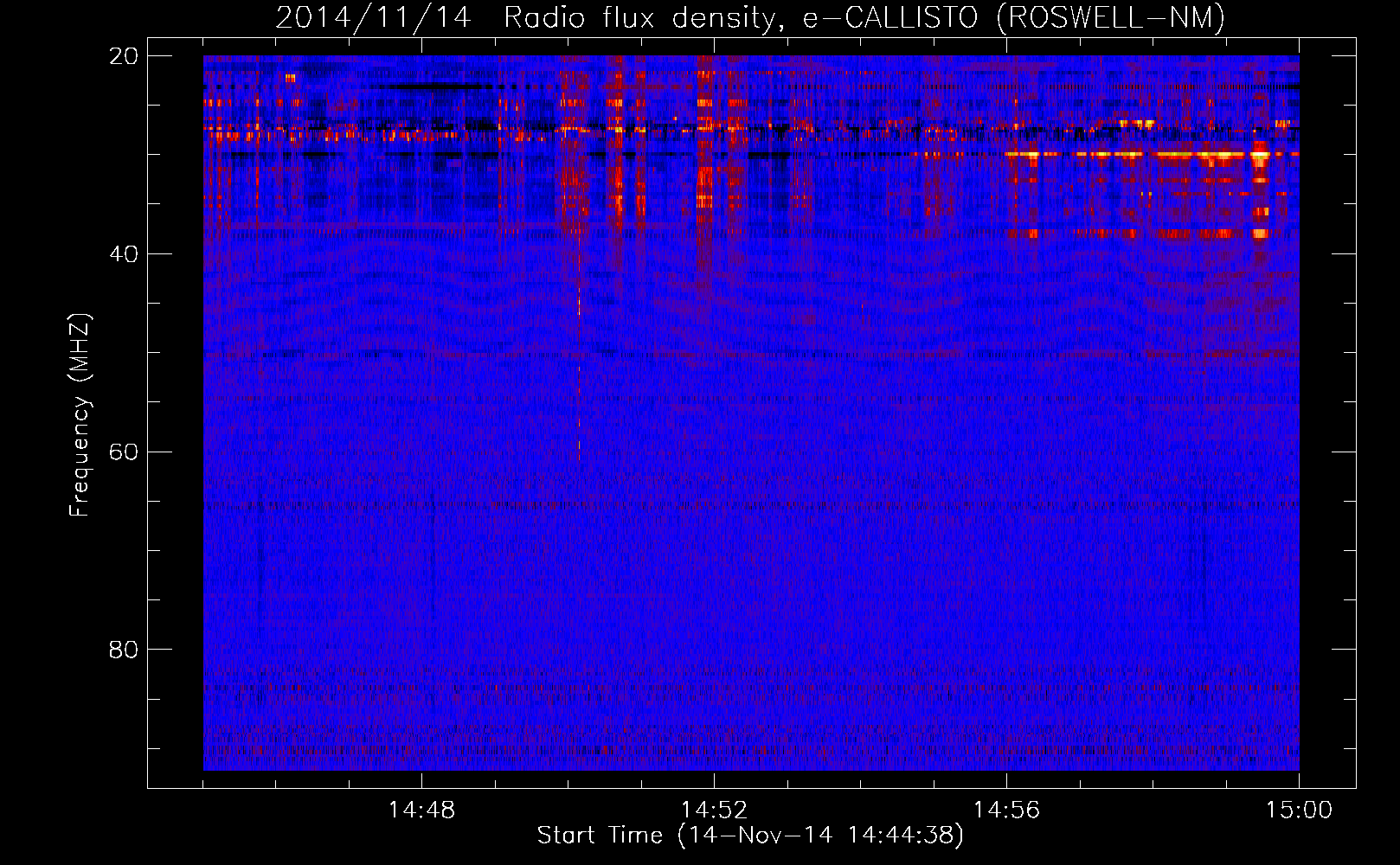This screenshot has width=1400, height=865.
Task: Click the 40 frequency tick label
Action: (123, 254)
